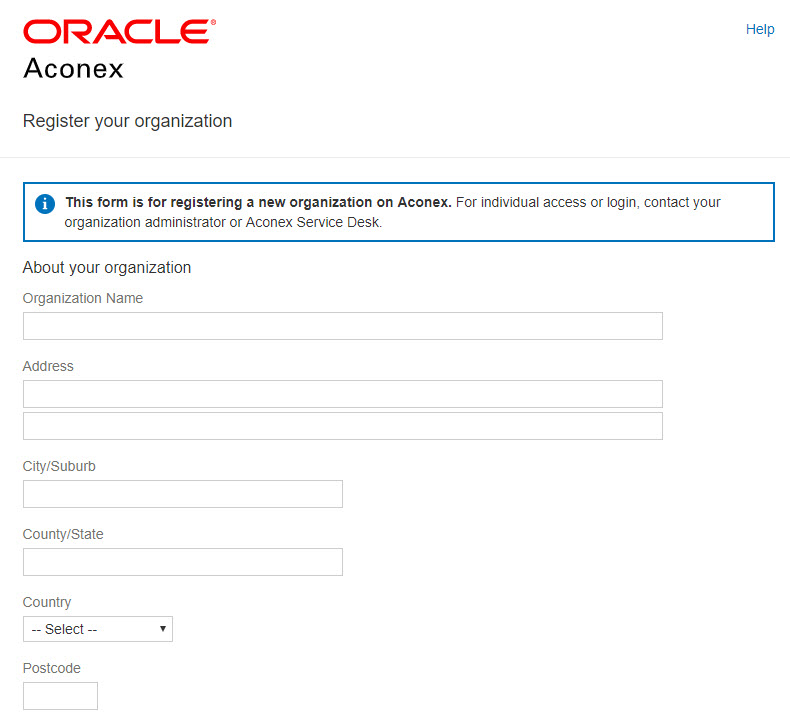Click the Country label text

coord(47,602)
